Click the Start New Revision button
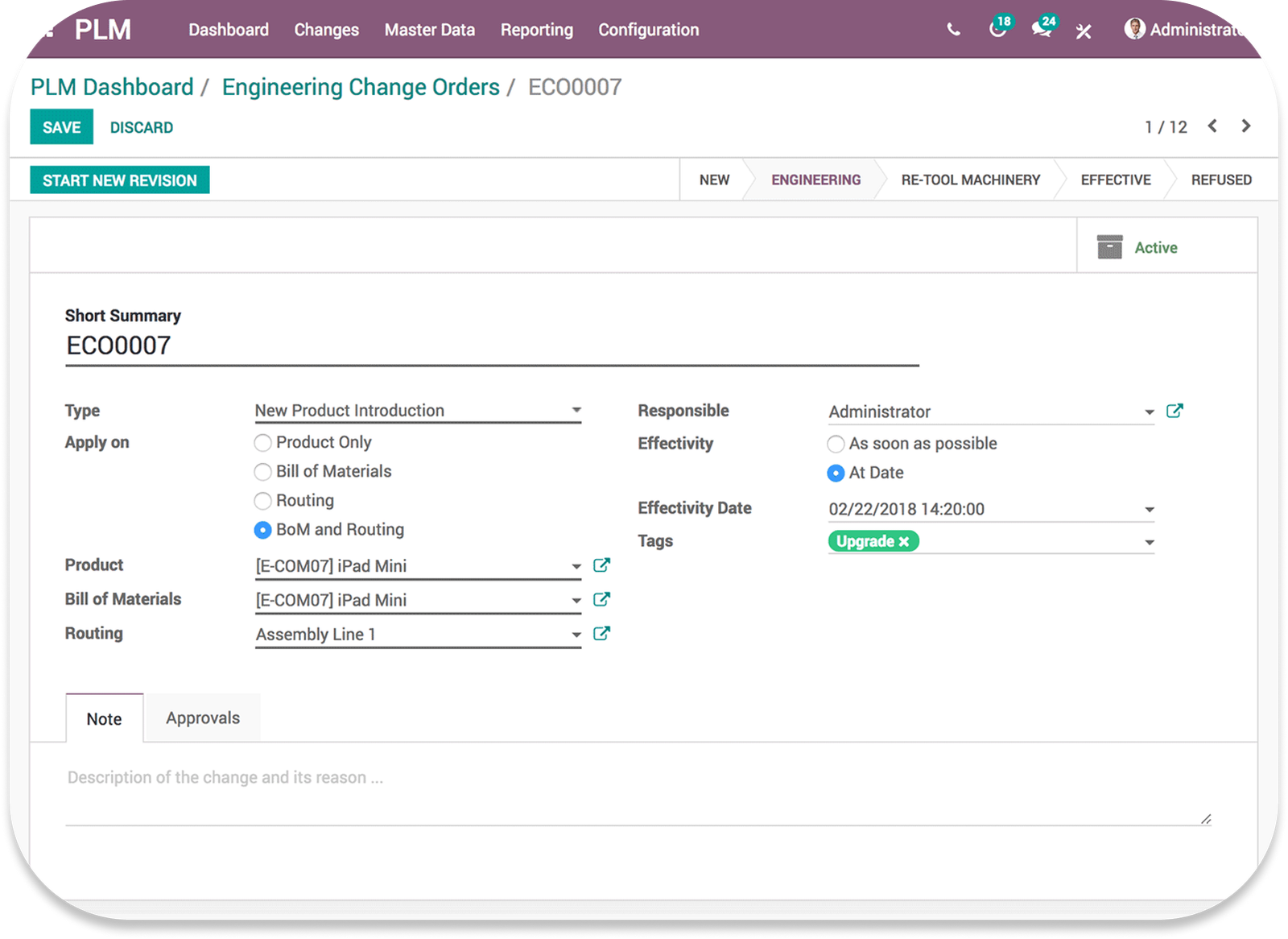 click(120, 180)
